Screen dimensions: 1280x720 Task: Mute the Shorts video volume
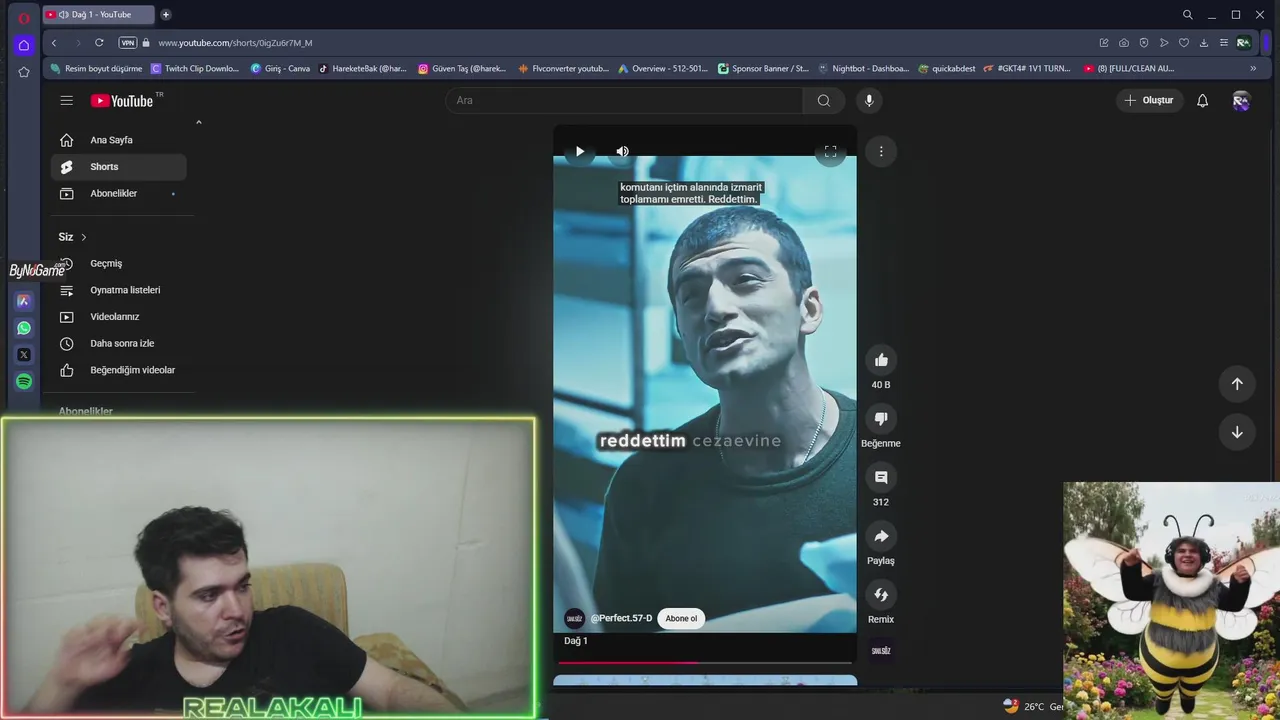622,152
